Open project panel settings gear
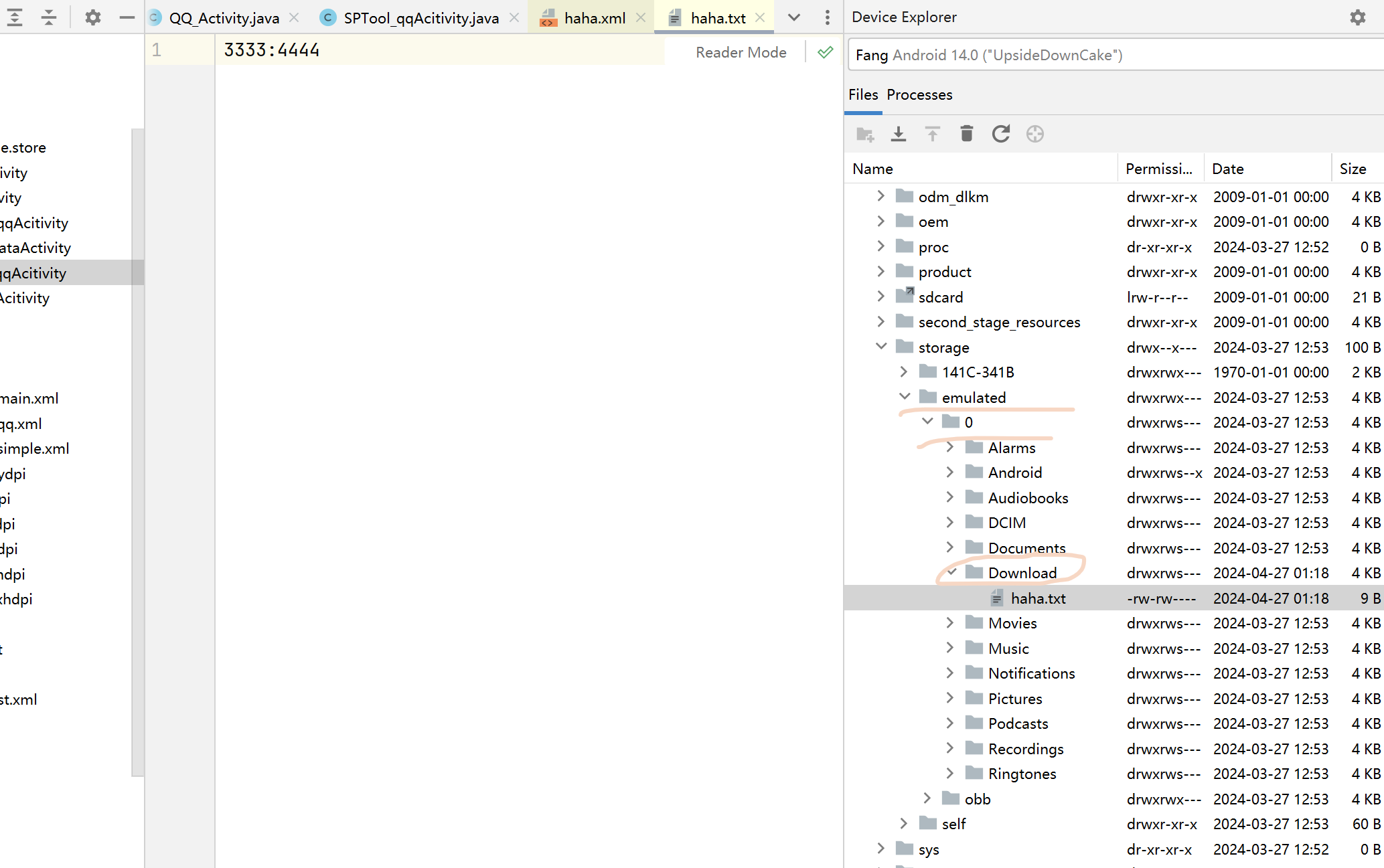The height and width of the screenshot is (868, 1384). 92,17
